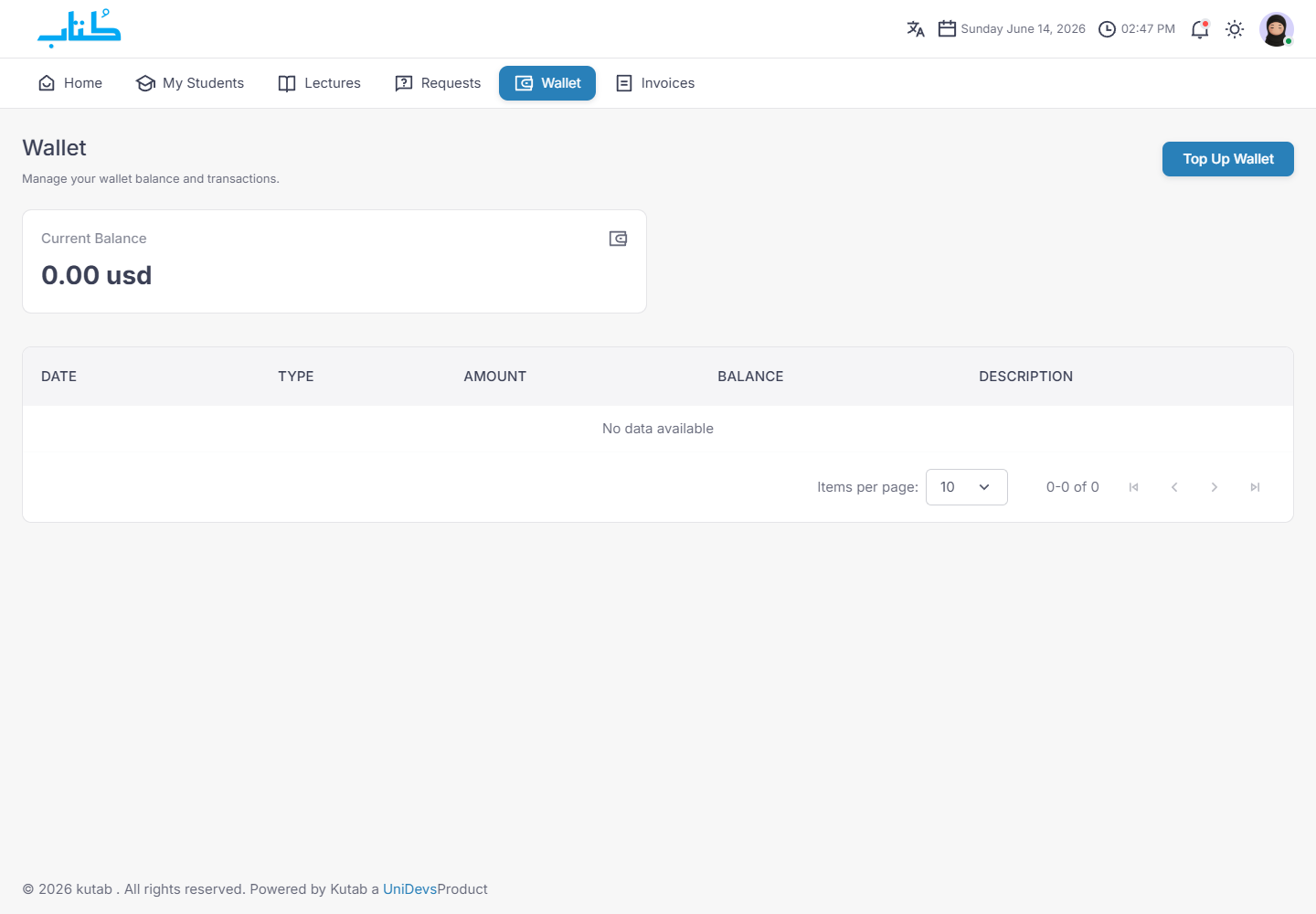Open the Invoices tab
Viewport: 1316px width, 914px height.
[655, 83]
